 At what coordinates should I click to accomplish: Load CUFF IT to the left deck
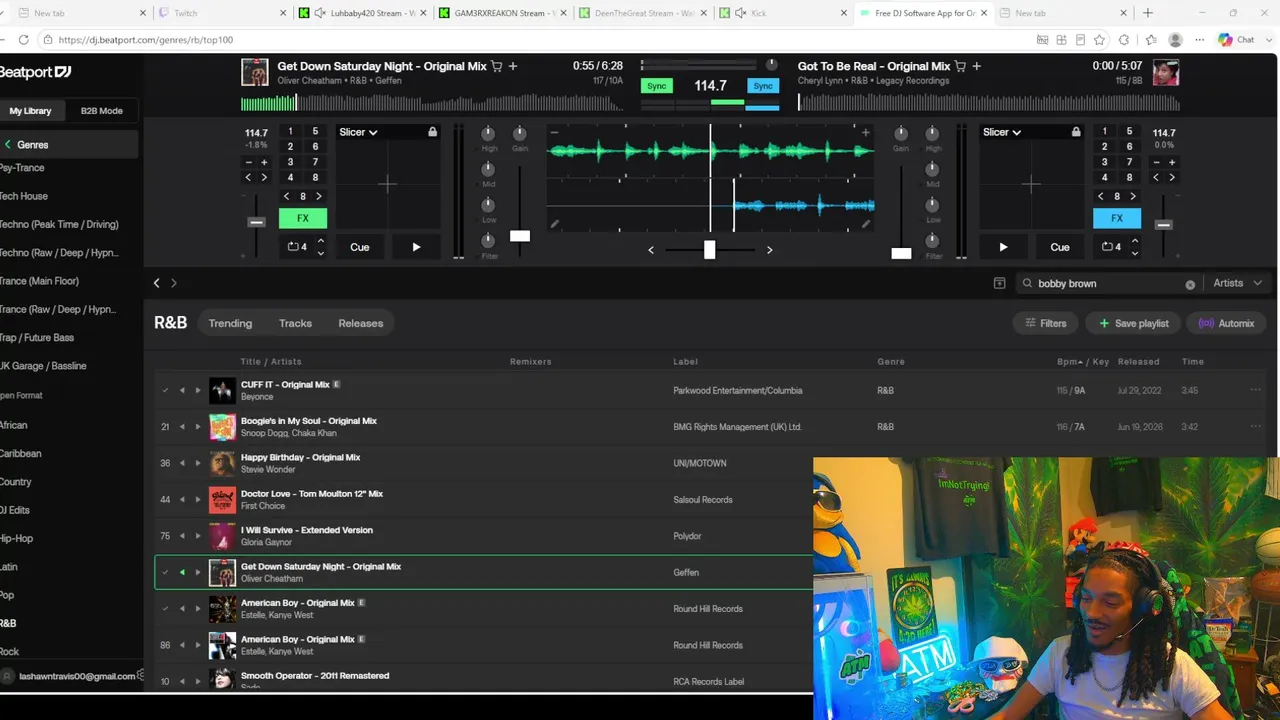pos(182,390)
